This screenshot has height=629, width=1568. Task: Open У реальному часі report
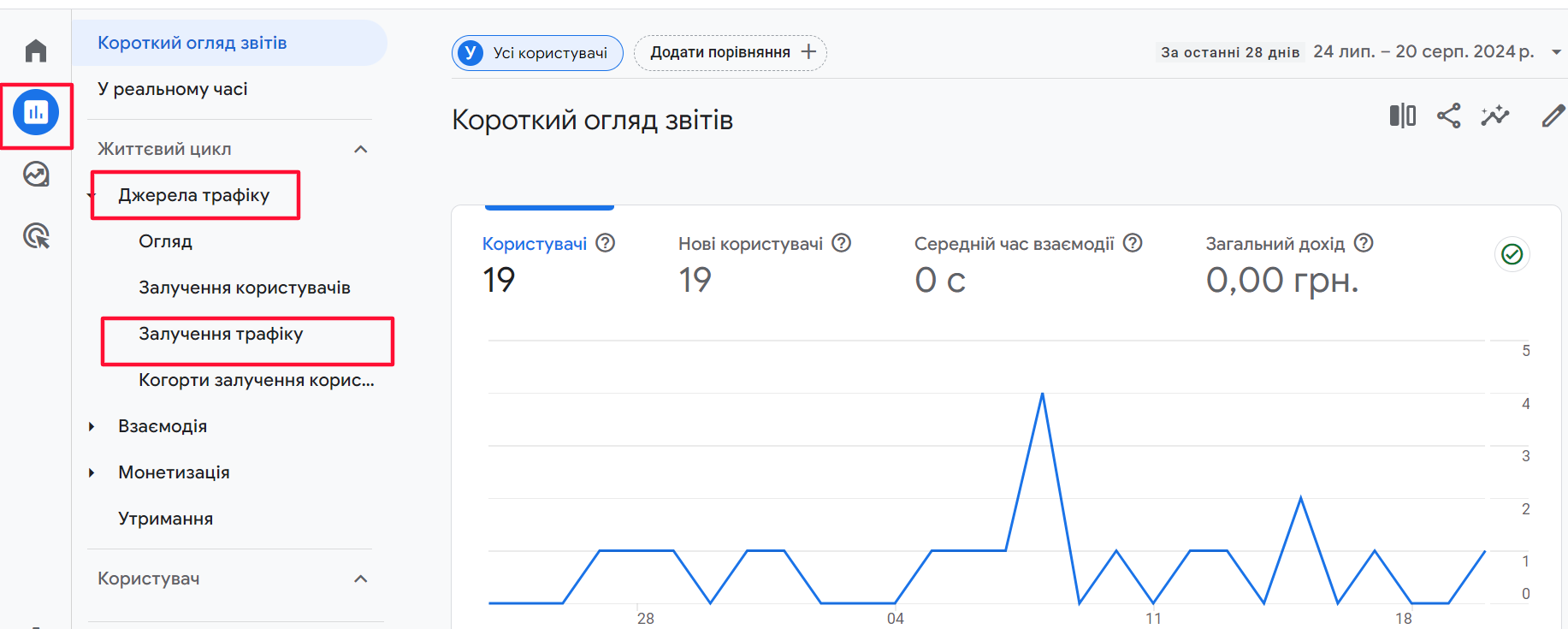coord(172,89)
